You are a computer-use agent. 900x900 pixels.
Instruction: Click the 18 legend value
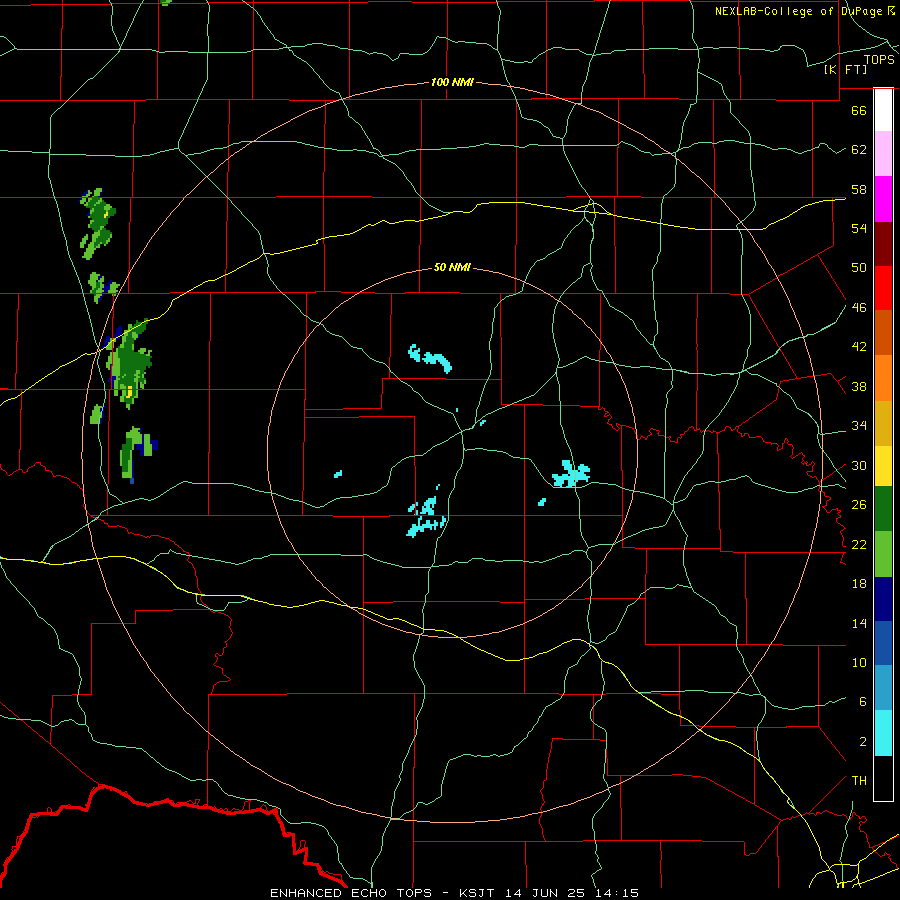pyautogui.click(x=859, y=584)
